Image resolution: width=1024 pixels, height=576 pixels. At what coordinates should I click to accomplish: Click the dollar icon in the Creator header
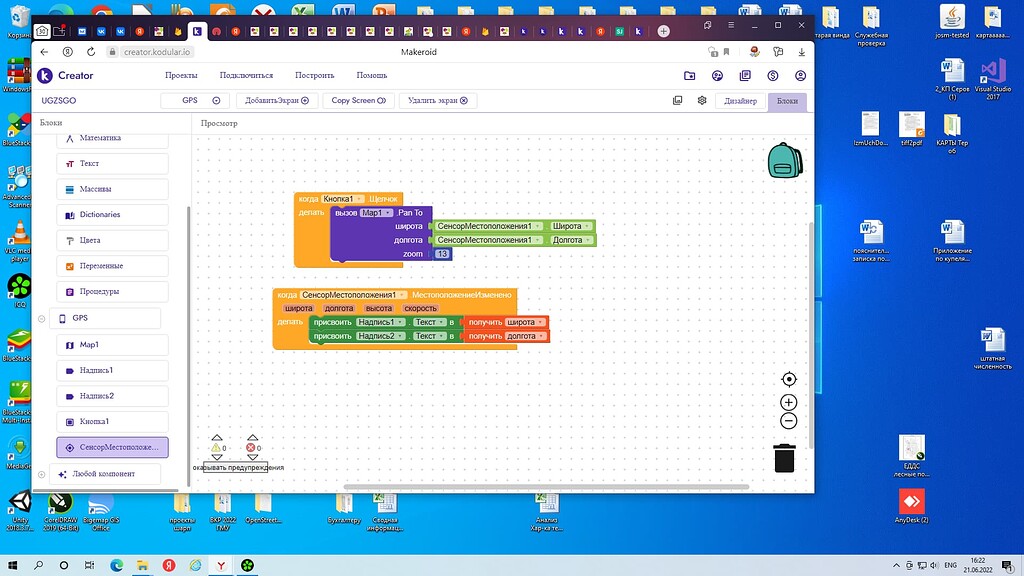pos(773,76)
